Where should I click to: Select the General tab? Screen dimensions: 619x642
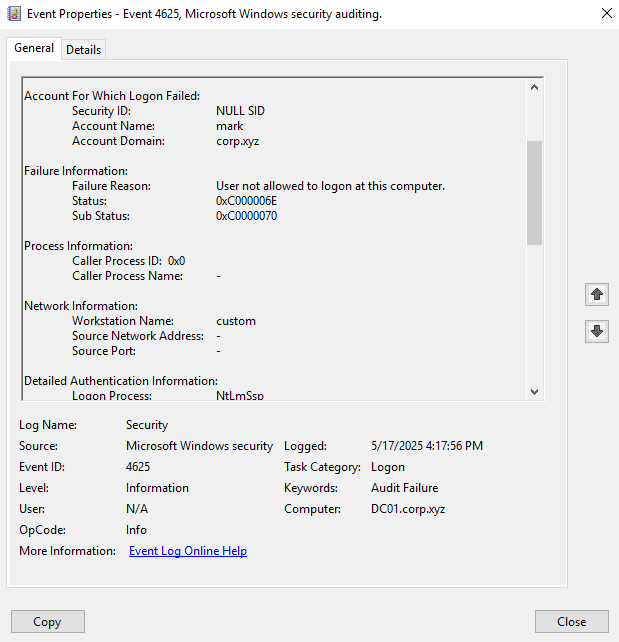click(x=34, y=48)
